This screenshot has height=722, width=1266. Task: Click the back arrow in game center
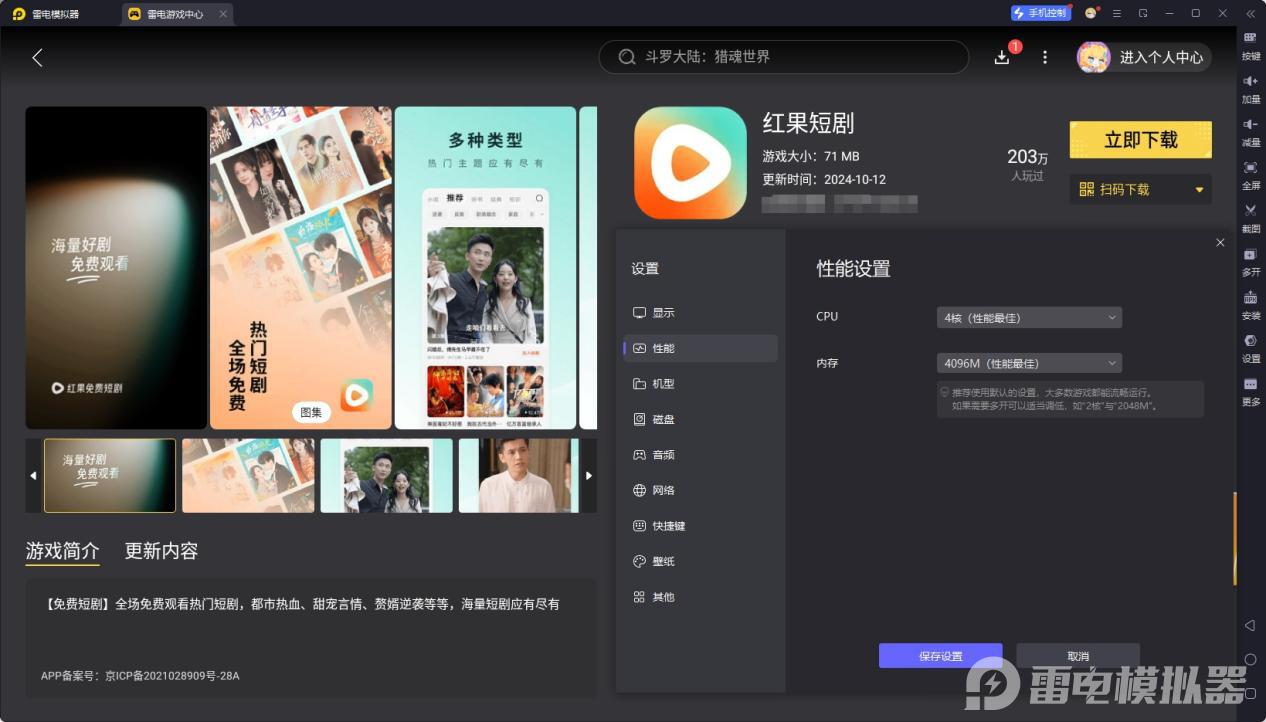tap(37, 58)
